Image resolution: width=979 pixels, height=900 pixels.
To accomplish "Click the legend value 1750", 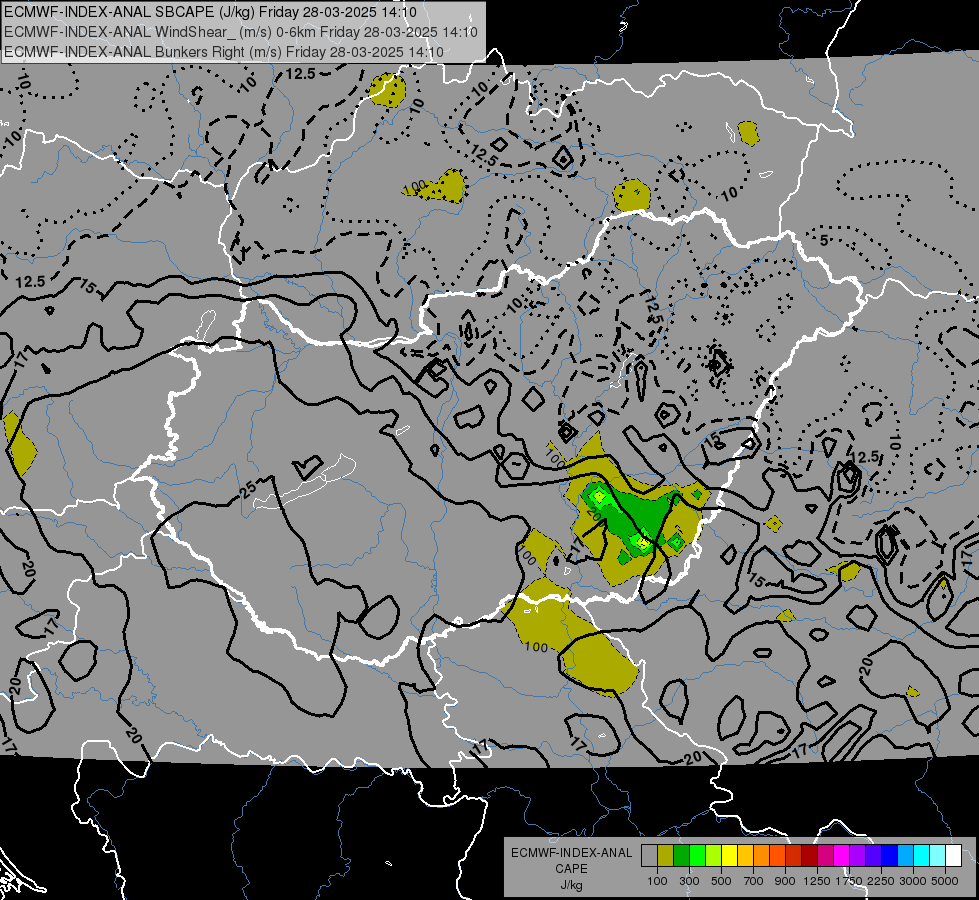I will pyautogui.click(x=849, y=881).
